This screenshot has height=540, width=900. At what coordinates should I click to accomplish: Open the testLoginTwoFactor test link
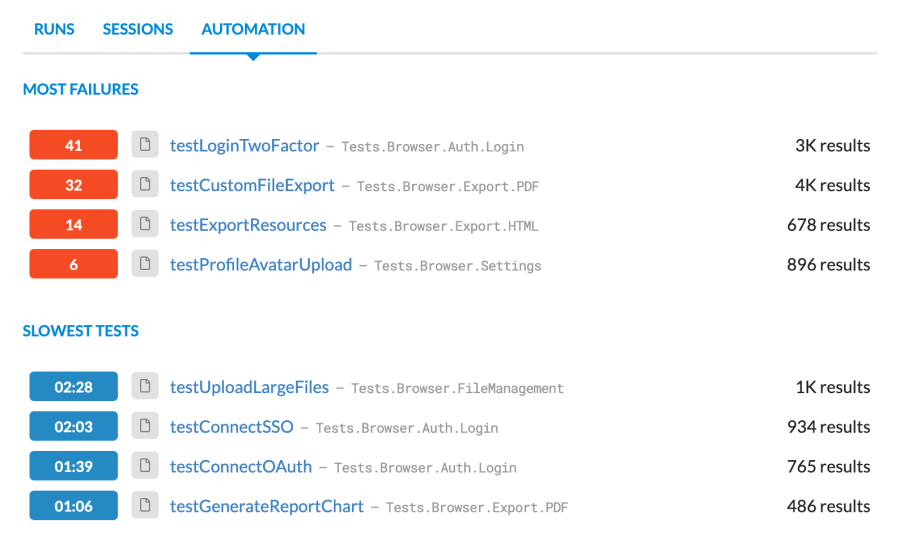coord(245,145)
